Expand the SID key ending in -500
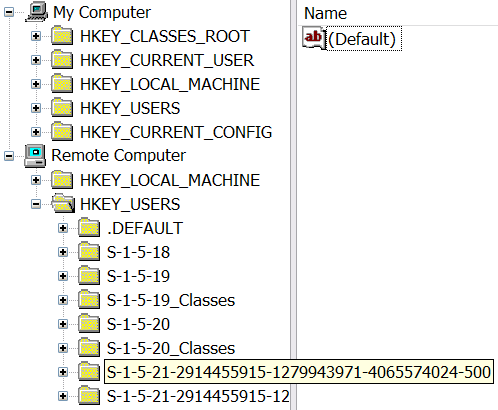The height and width of the screenshot is (410, 498). click(63, 372)
